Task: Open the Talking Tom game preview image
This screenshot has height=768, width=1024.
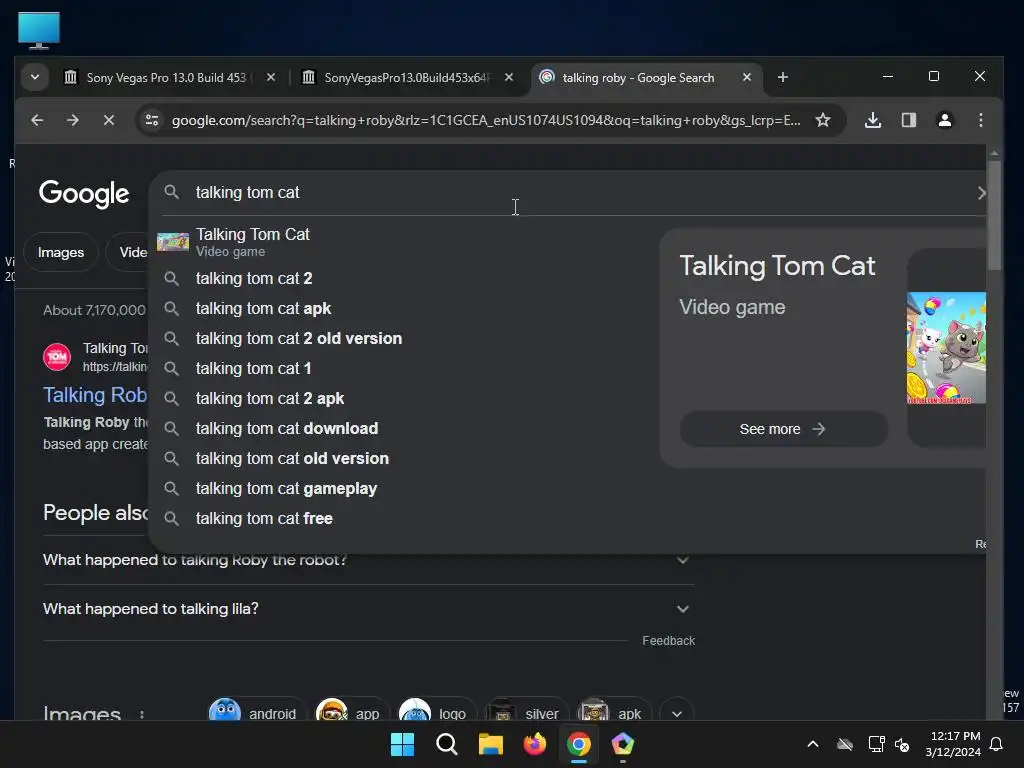Action: [x=946, y=348]
